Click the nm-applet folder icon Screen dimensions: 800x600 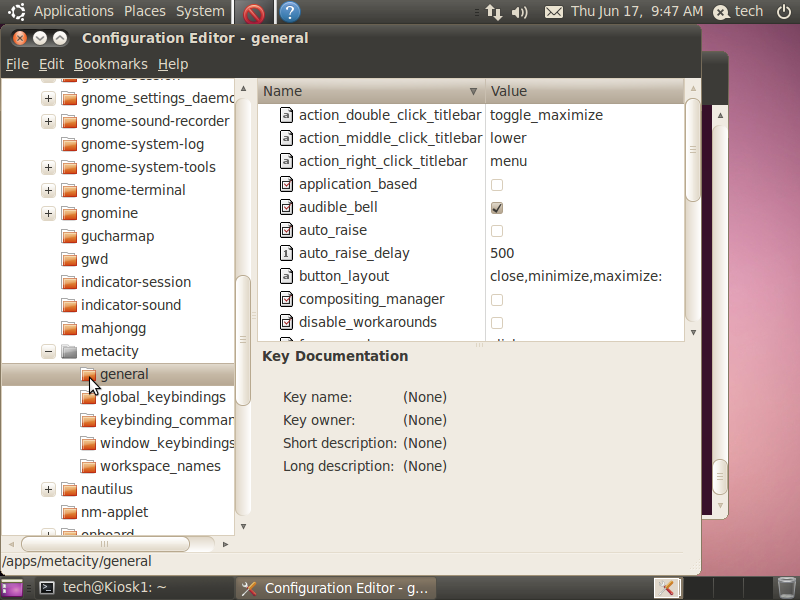tap(69, 512)
